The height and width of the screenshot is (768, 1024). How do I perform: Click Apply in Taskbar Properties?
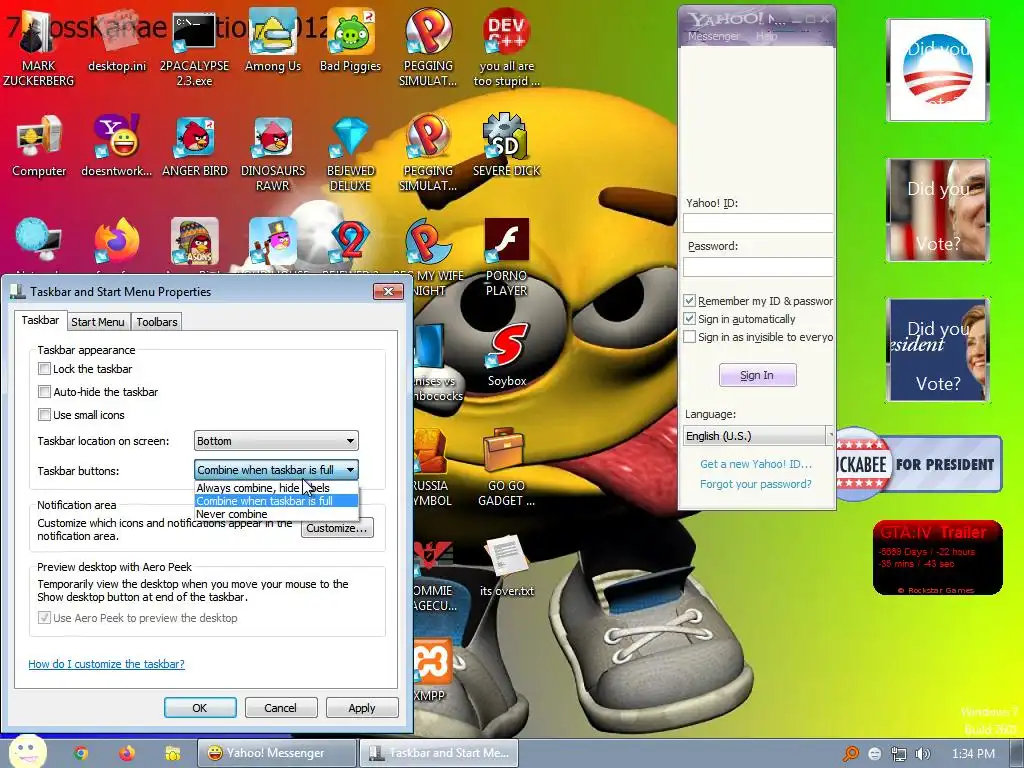click(x=361, y=708)
